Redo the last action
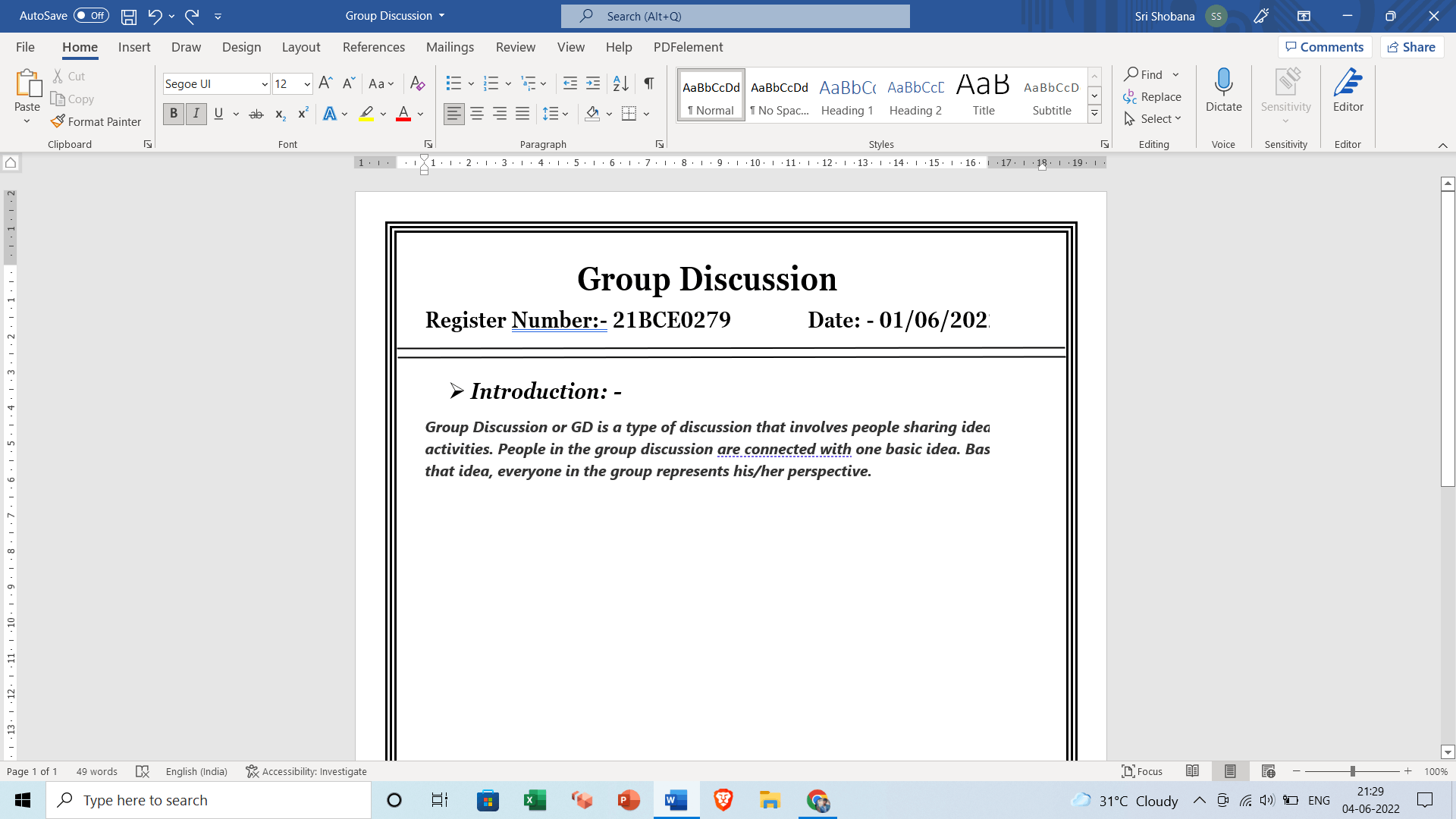This screenshot has height=819, width=1456. click(192, 16)
